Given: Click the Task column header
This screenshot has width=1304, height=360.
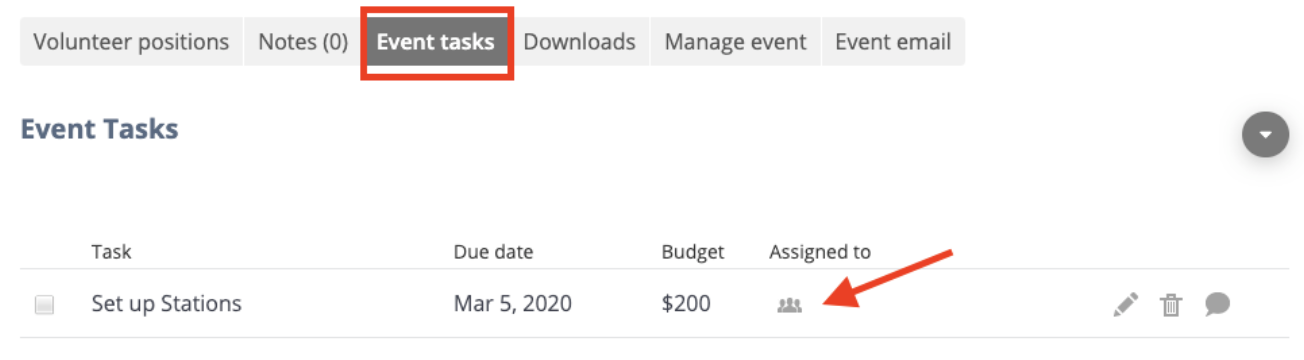Looking at the screenshot, I should pyautogui.click(x=111, y=252).
